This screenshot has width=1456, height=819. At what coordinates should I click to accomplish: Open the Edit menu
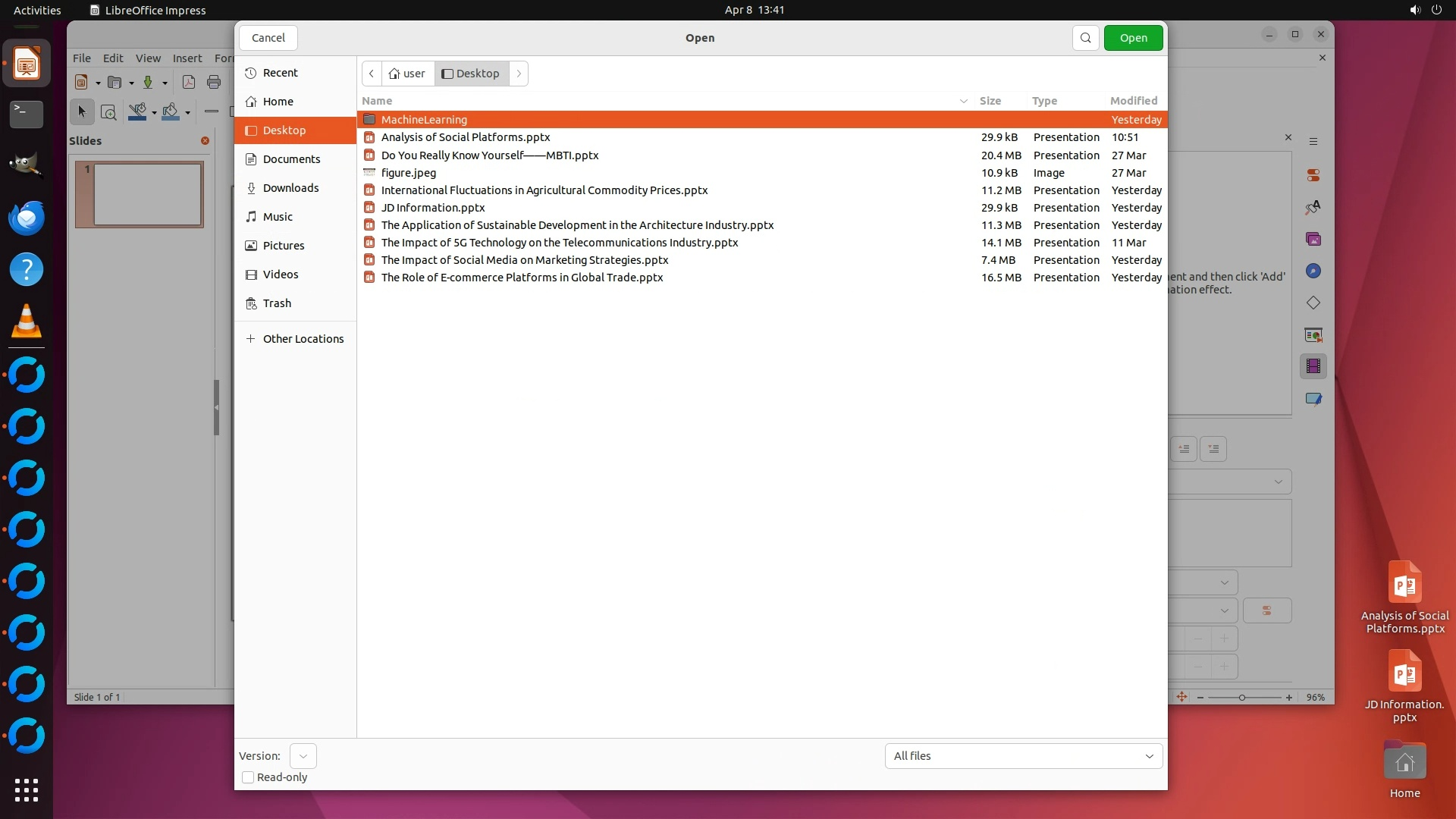[113, 58]
